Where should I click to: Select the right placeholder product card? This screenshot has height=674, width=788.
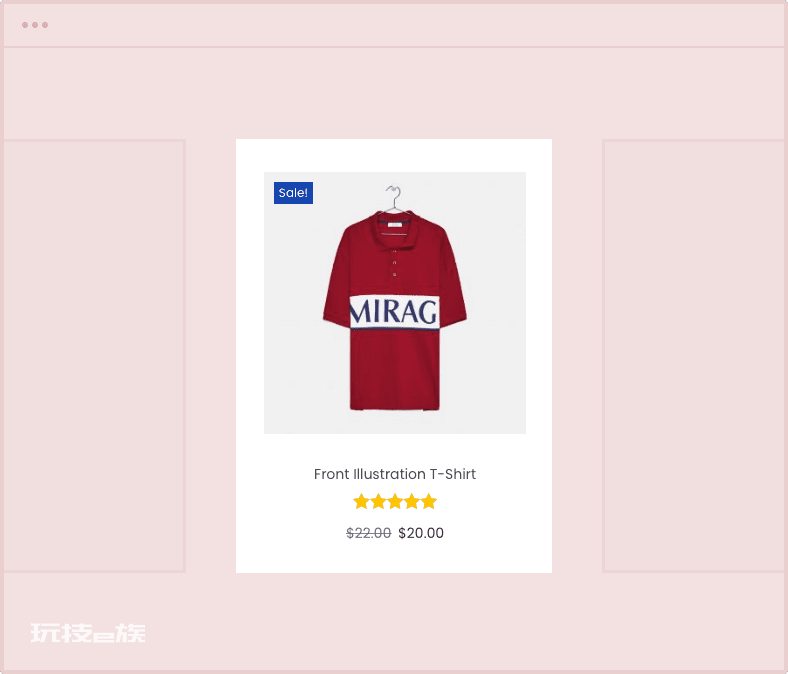tap(693, 356)
